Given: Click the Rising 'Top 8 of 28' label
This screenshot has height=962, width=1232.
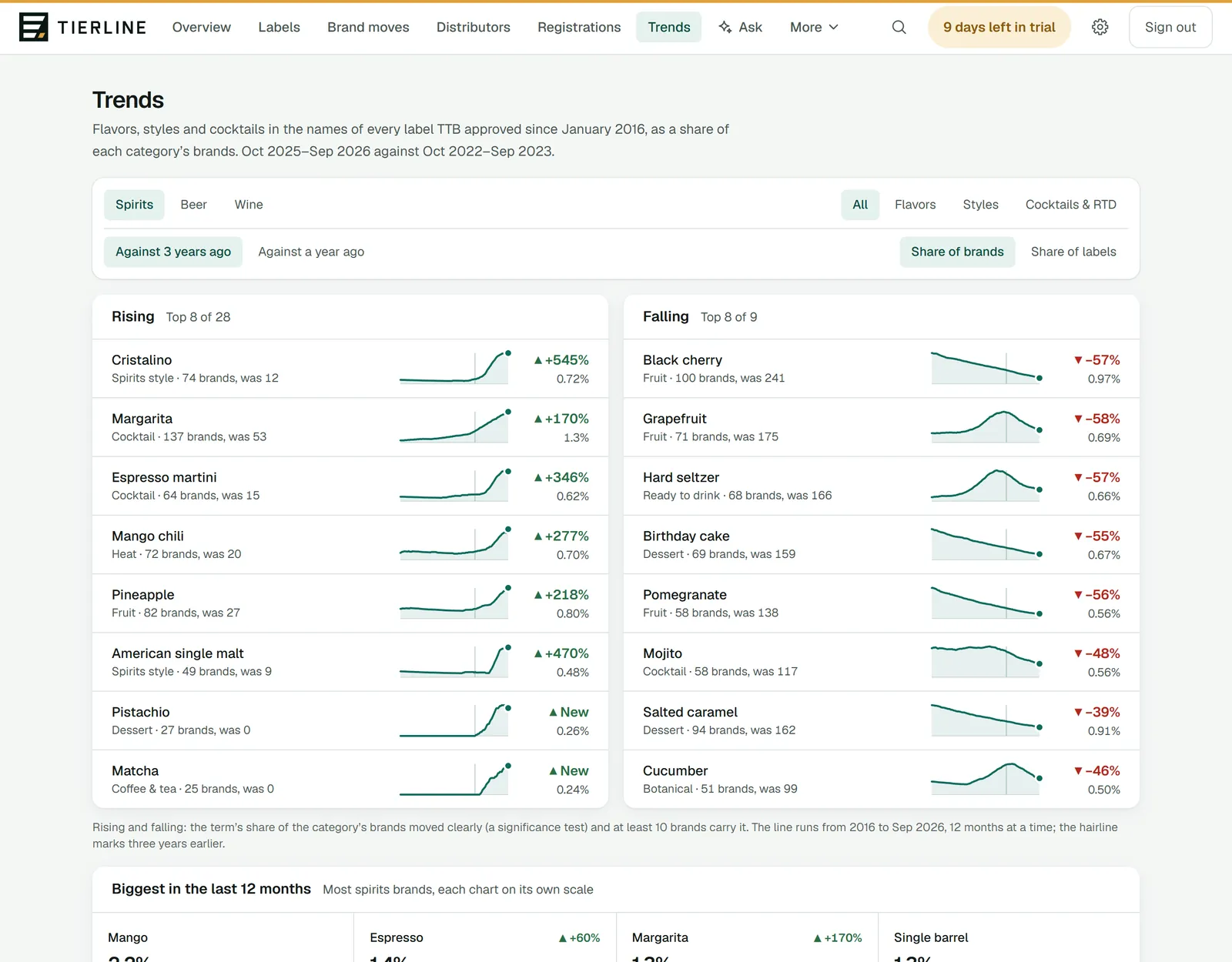Looking at the screenshot, I should [198, 317].
